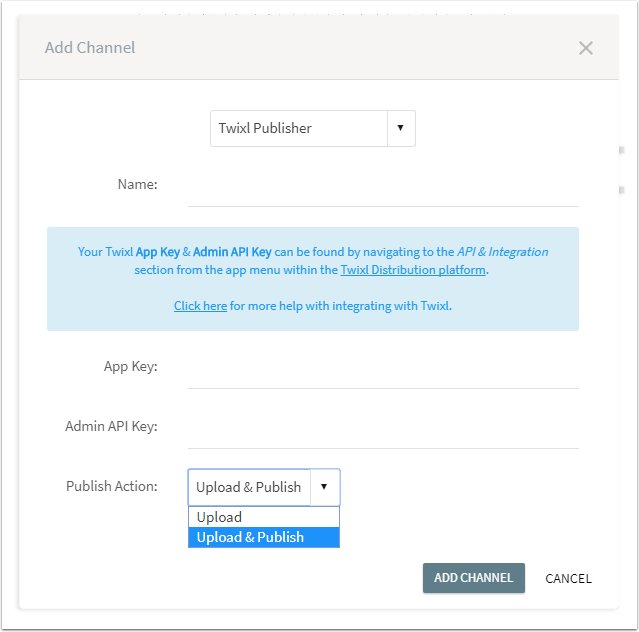Click the Publish Action label
Image resolution: width=639 pixels, height=632 pixels.
tap(112, 487)
